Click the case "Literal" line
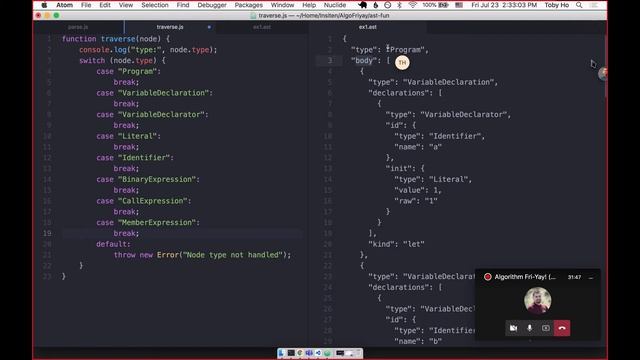640x360 pixels. [129, 136]
